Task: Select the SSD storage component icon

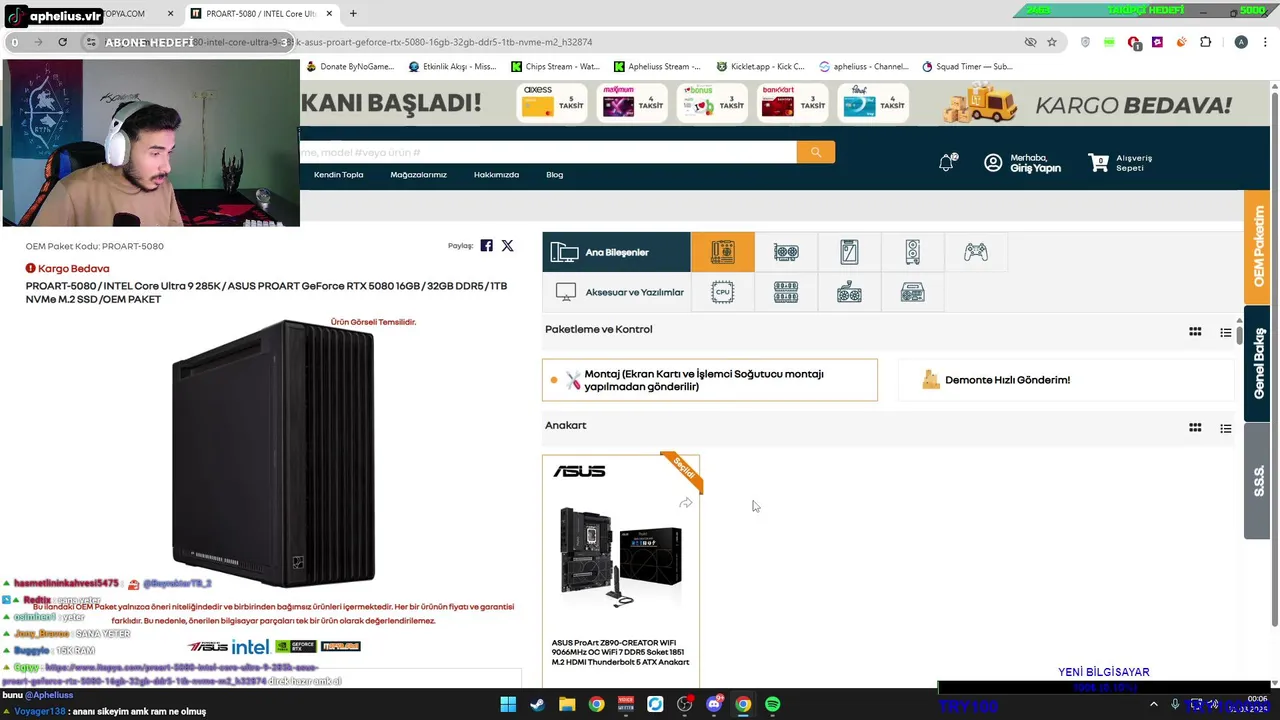Action: coord(849,252)
